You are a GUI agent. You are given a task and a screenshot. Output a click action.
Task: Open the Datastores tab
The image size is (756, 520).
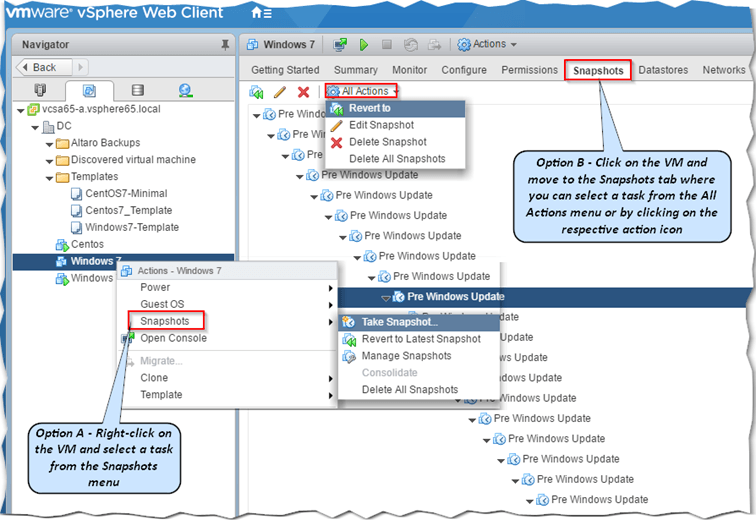coord(663,70)
